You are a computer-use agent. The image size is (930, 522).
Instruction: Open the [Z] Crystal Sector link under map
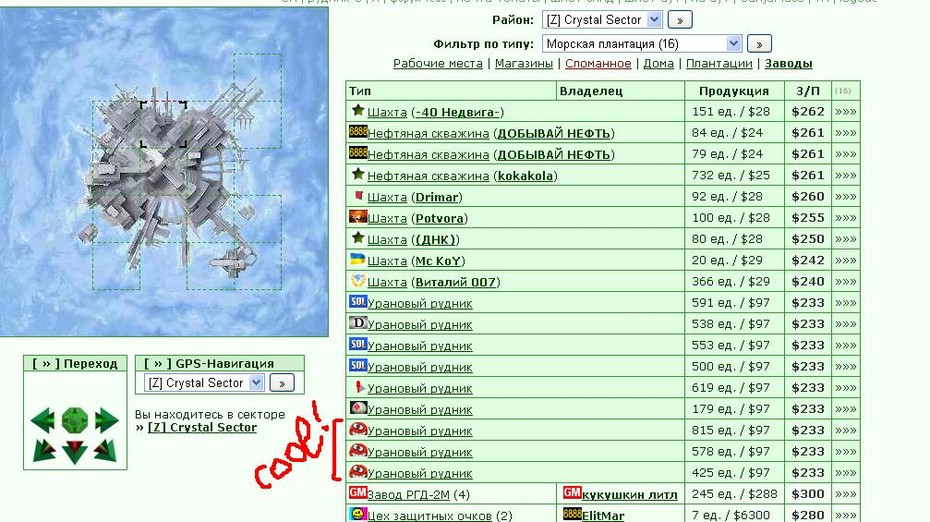[202, 427]
